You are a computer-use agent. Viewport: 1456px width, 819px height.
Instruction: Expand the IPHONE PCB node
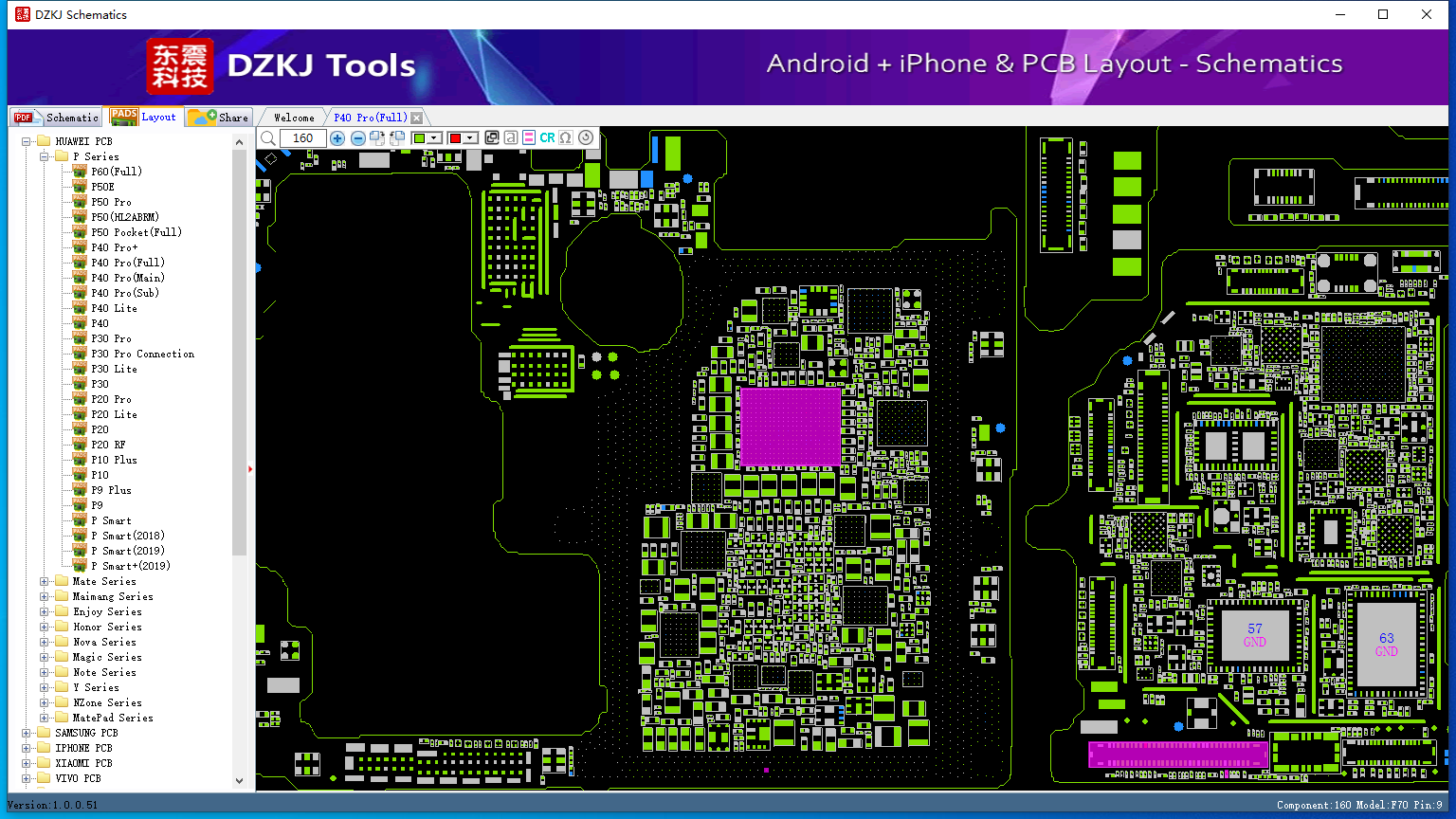tap(27, 748)
